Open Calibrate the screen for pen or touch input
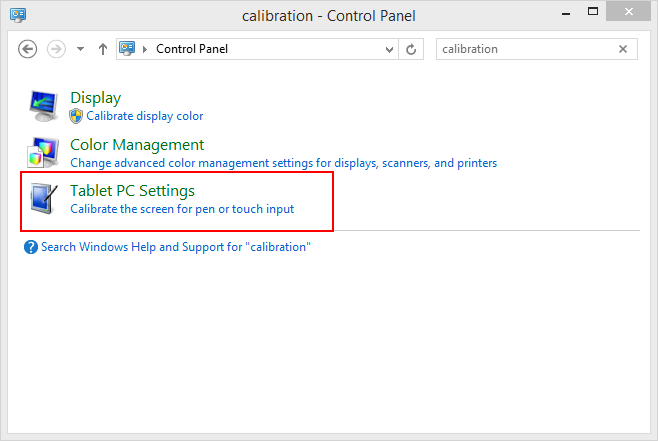The image size is (658, 441). point(182,209)
